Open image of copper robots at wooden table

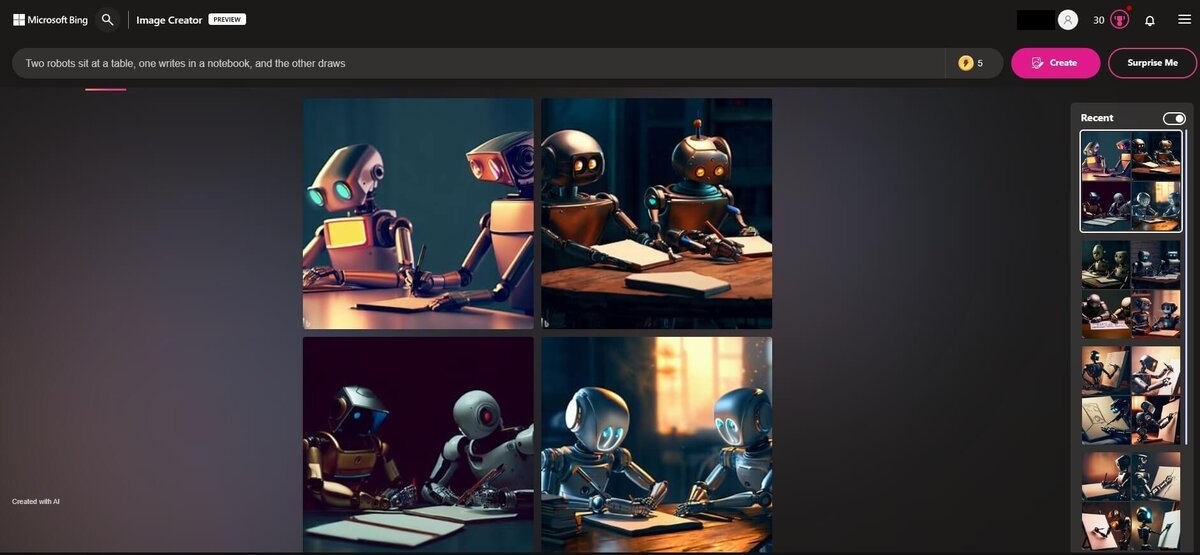pyautogui.click(x=656, y=213)
